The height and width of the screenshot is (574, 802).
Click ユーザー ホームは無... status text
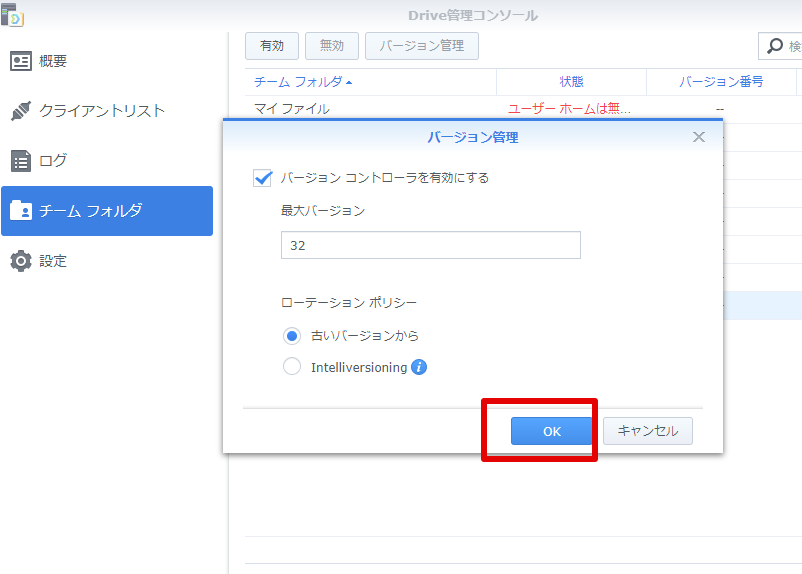(569, 109)
